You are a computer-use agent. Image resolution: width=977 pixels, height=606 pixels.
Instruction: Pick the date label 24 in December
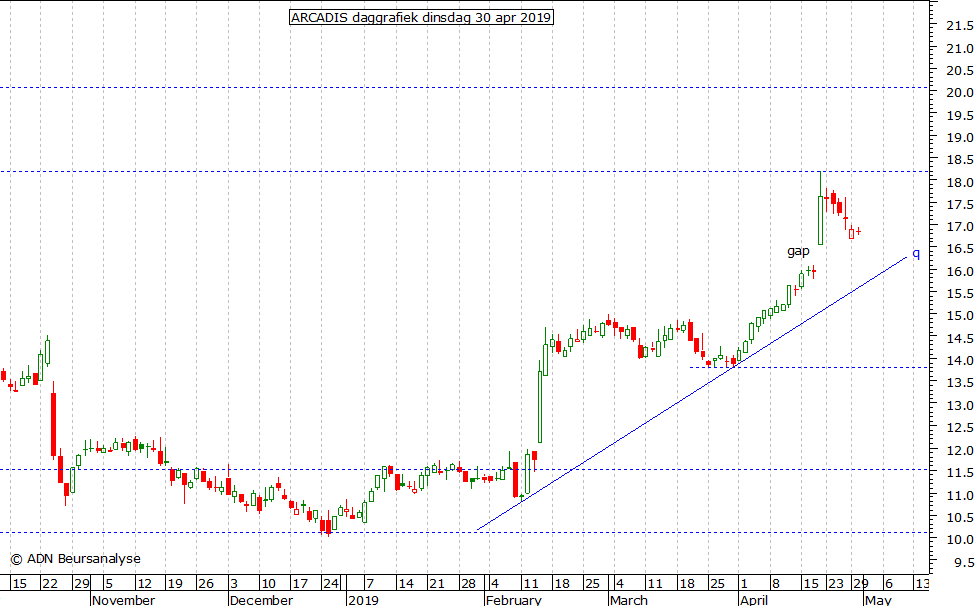[331, 584]
